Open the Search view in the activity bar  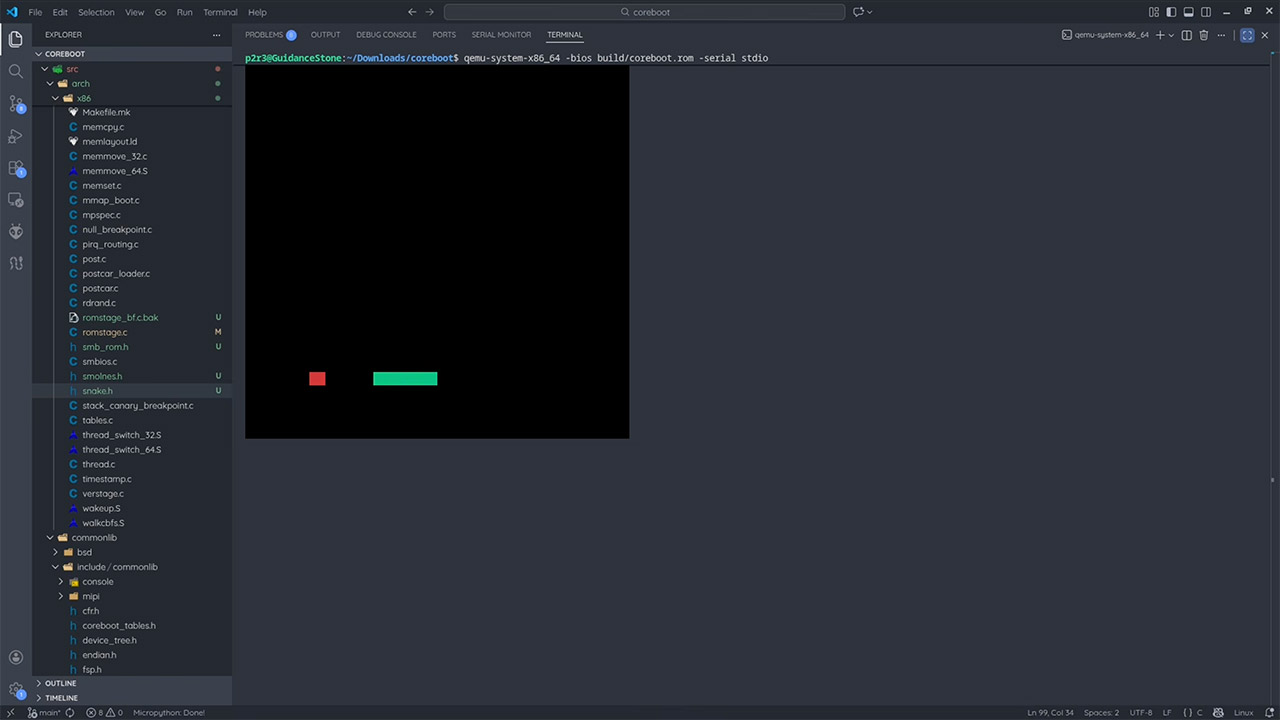coord(15,71)
